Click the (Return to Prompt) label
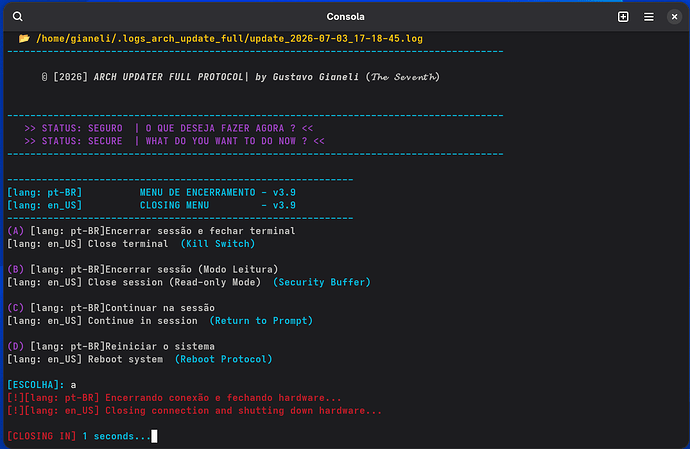 261,321
